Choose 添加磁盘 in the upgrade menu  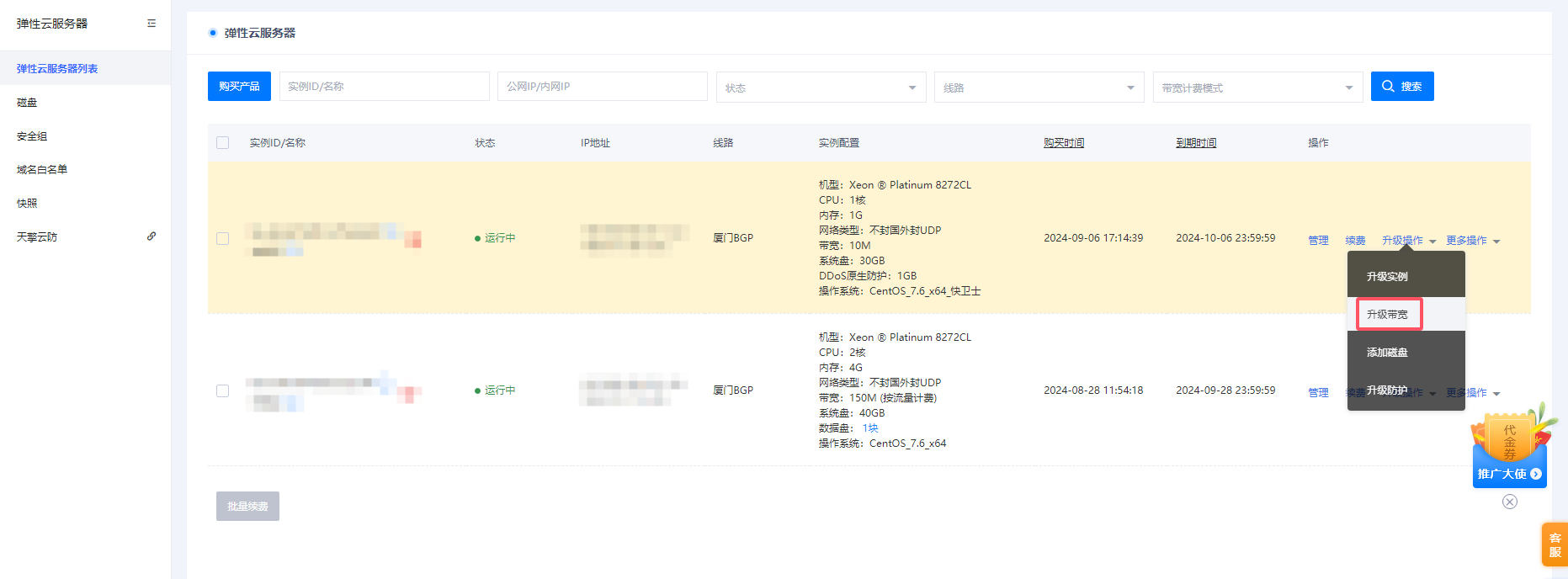click(x=1387, y=353)
